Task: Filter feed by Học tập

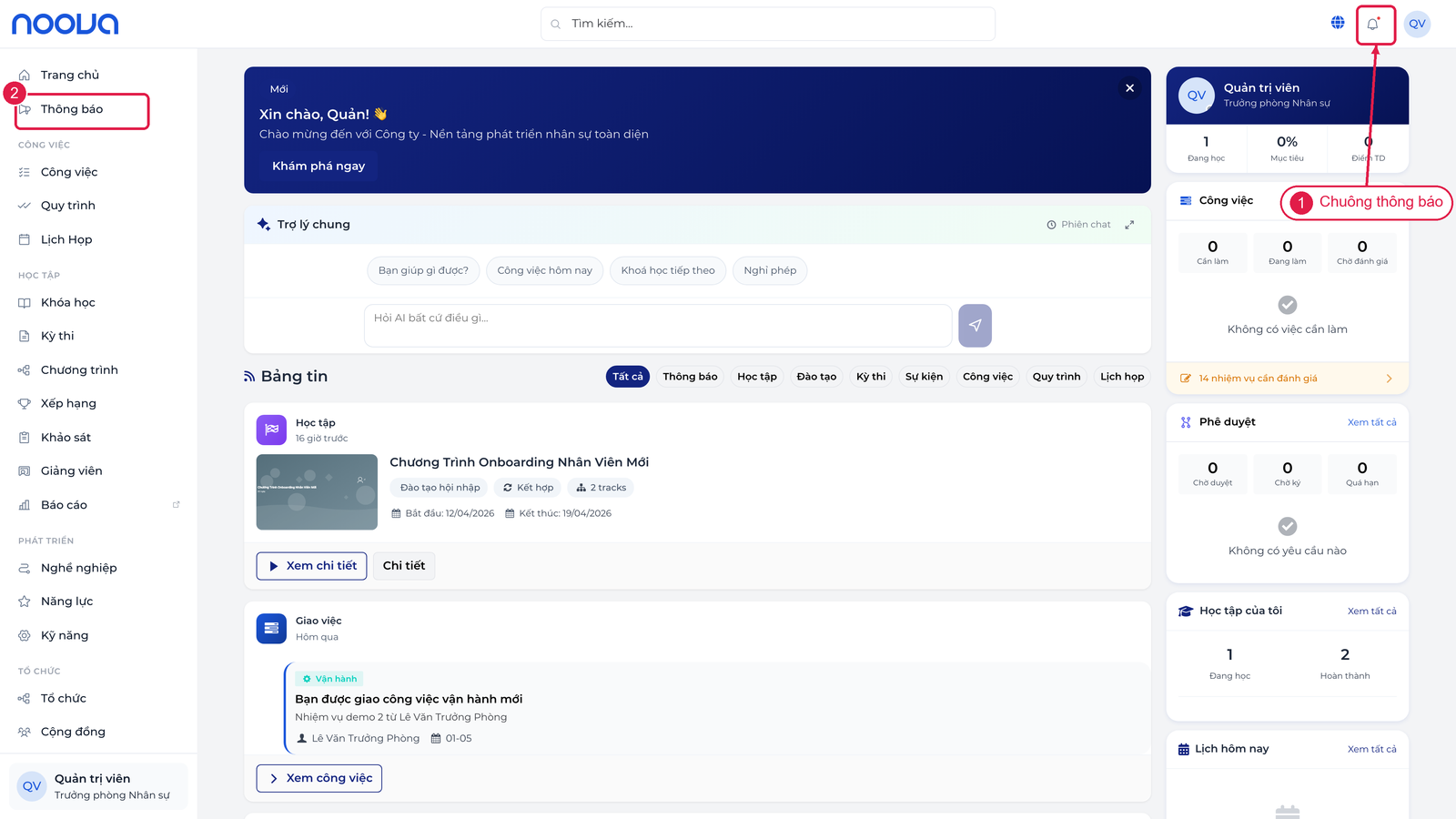Action: pyautogui.click(x=757, y=377)
